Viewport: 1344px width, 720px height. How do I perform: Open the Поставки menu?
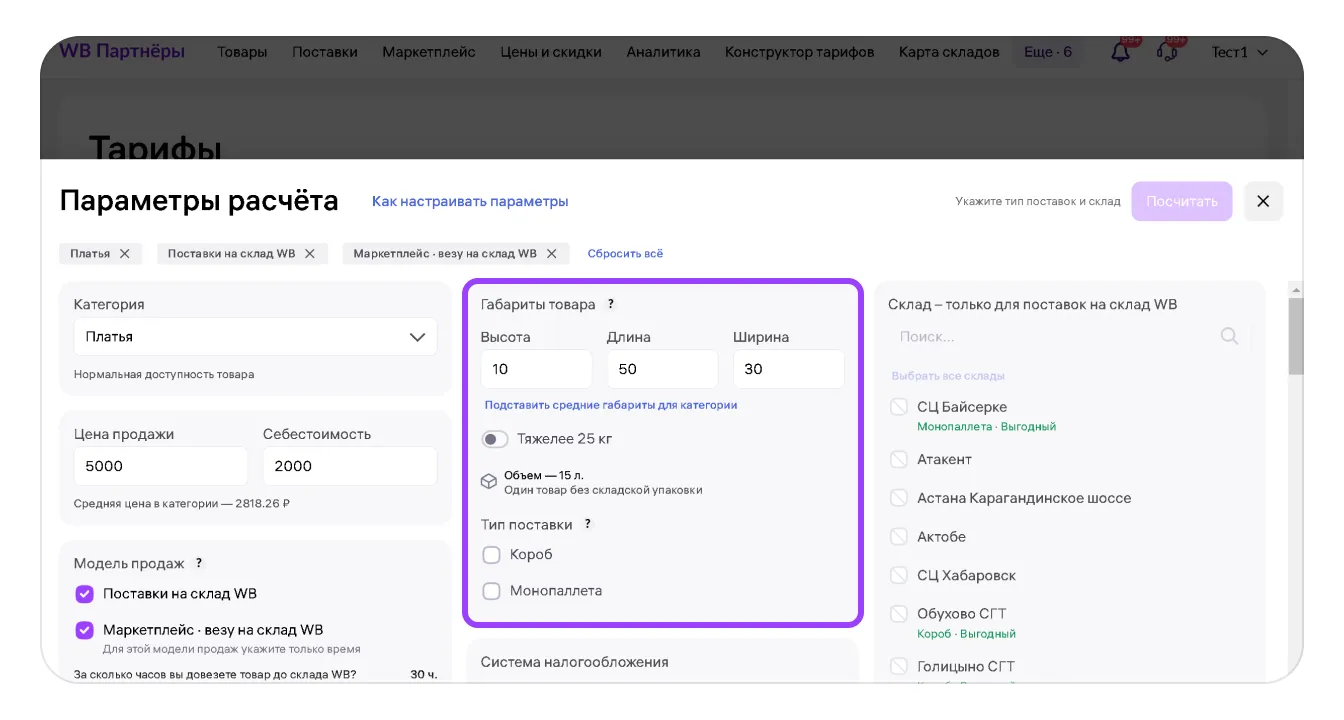[x=325, y=52]
